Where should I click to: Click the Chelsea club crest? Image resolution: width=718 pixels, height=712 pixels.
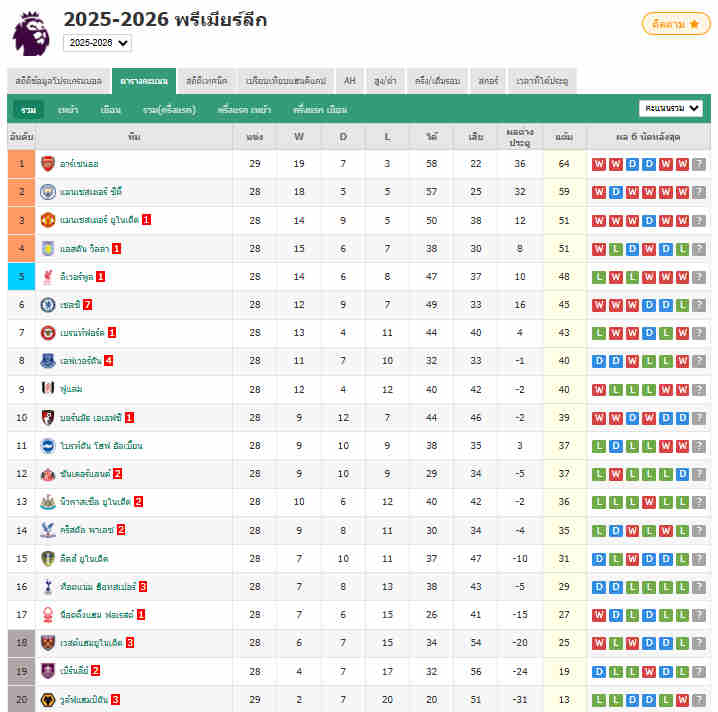pyautogui.click(x=48, y=304)
